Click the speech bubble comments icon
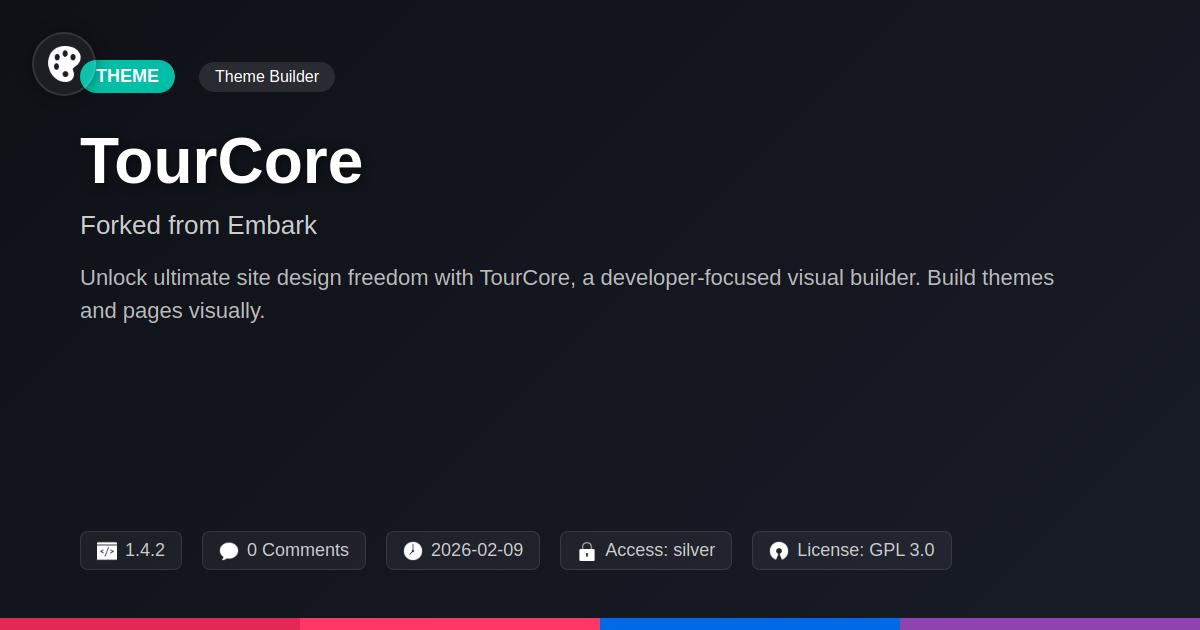1200x630 pixels. tap(229, 550)
